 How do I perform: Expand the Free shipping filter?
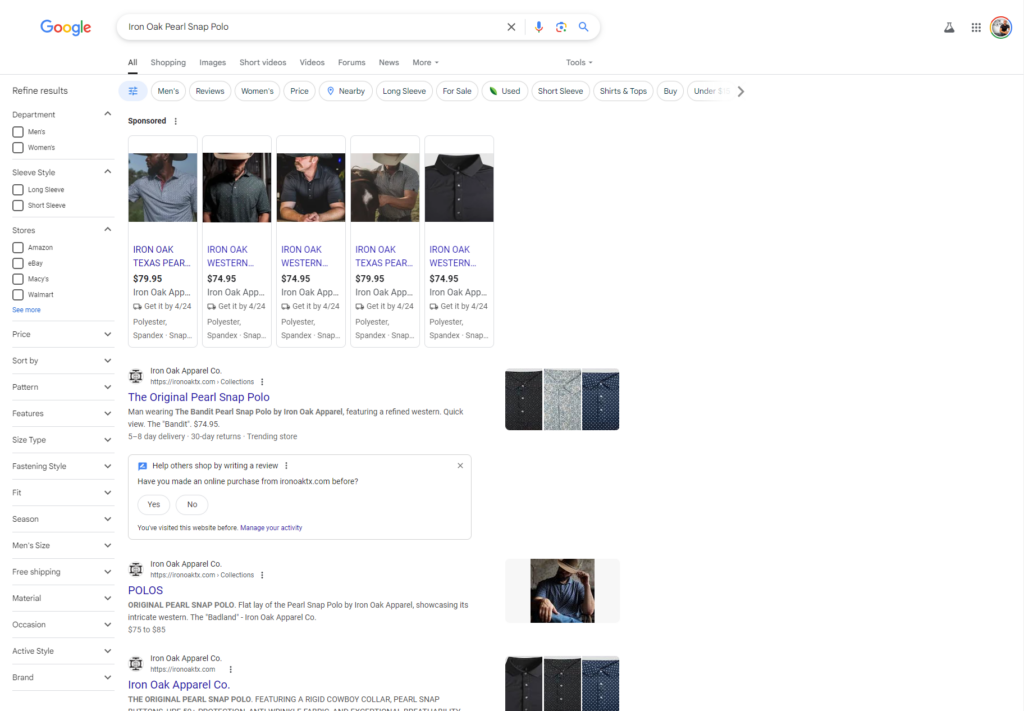click(x=62, y=572)
